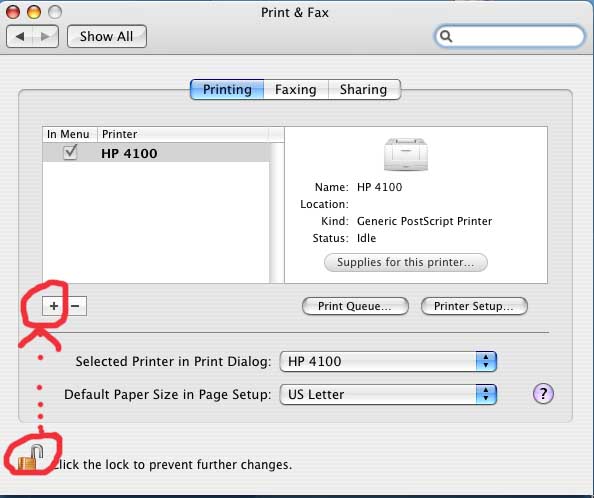
Task: Open the Printer Setup button
Action: [474, 306]
